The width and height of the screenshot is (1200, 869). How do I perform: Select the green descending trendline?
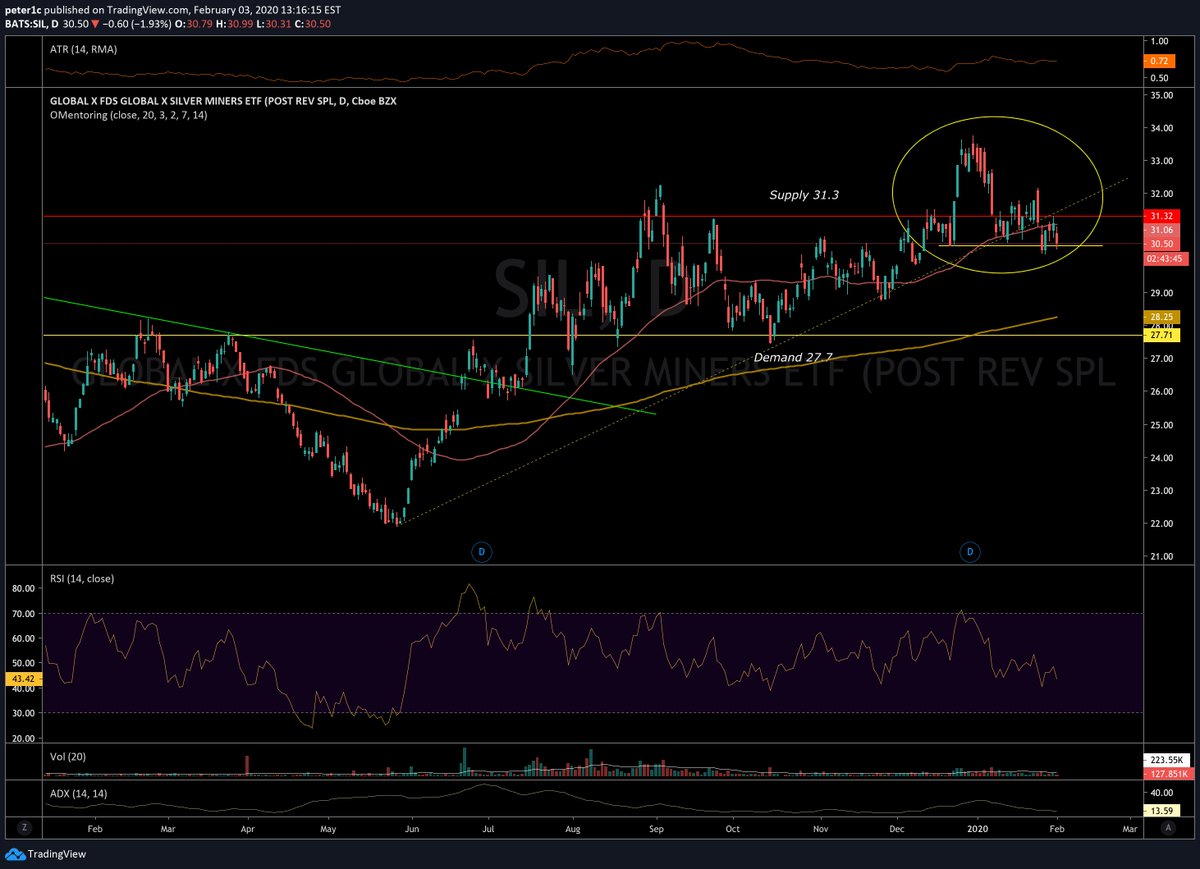(x=350, y=355)
